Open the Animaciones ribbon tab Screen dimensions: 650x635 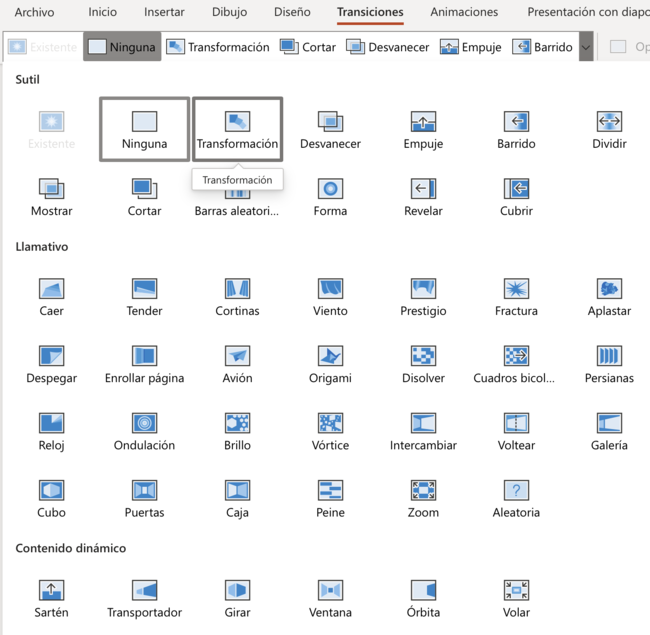click(464, 13)
